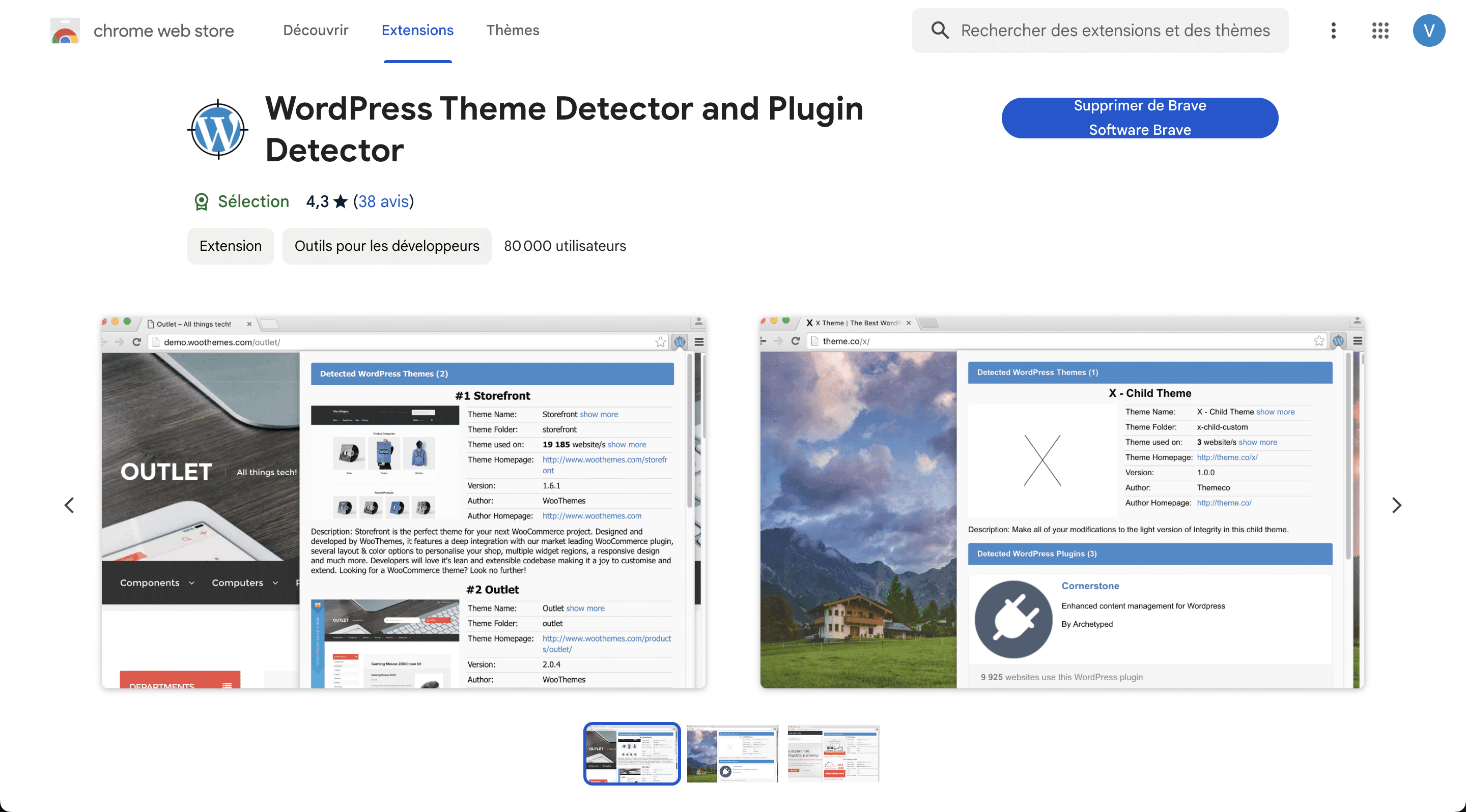
Task: Open the Découvrir tab
Action: pyautogui.click(x=316, y=30)
